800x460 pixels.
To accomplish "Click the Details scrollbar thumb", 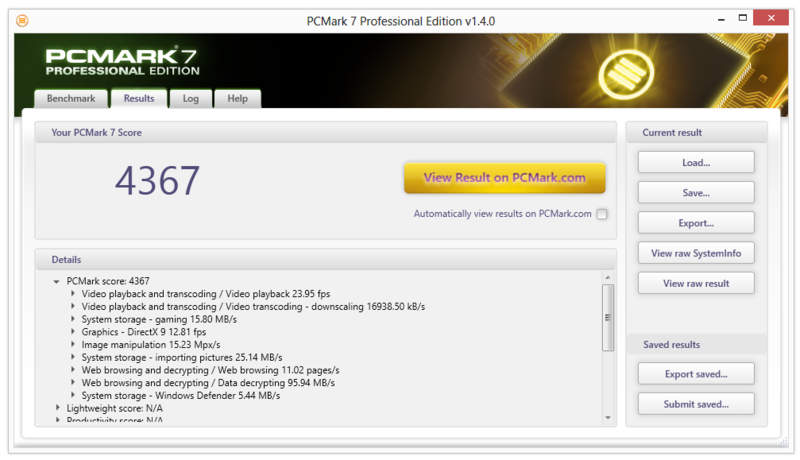I will (608, 318).
